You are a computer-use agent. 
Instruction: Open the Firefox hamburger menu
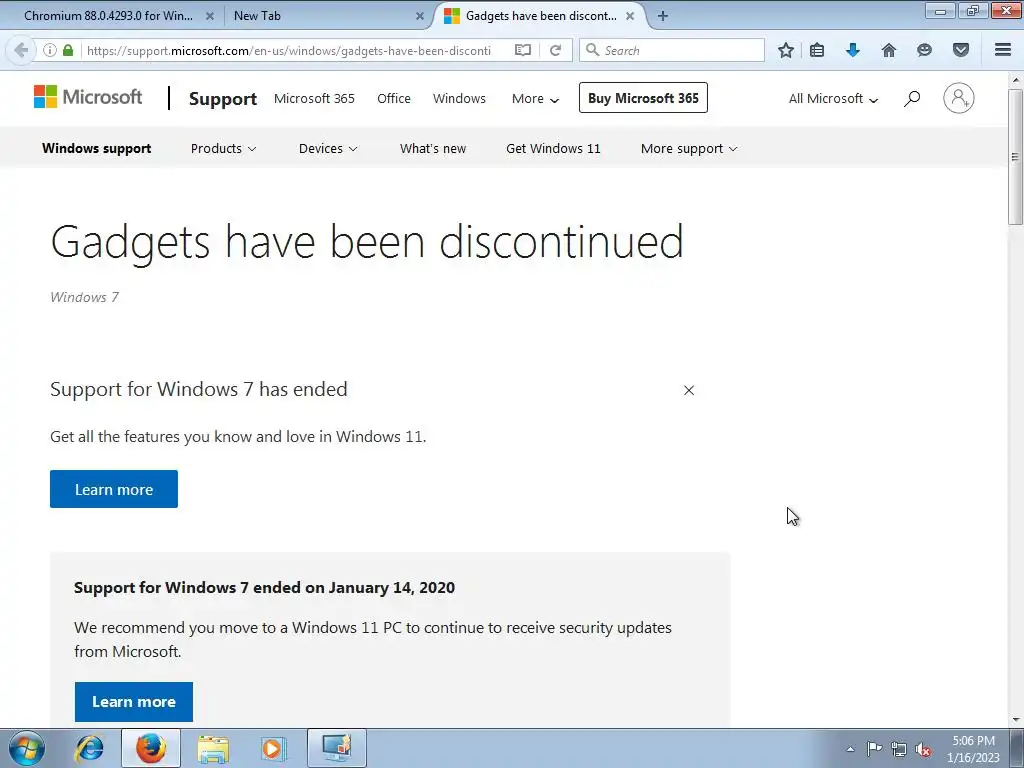click(x=1003, y=50)
